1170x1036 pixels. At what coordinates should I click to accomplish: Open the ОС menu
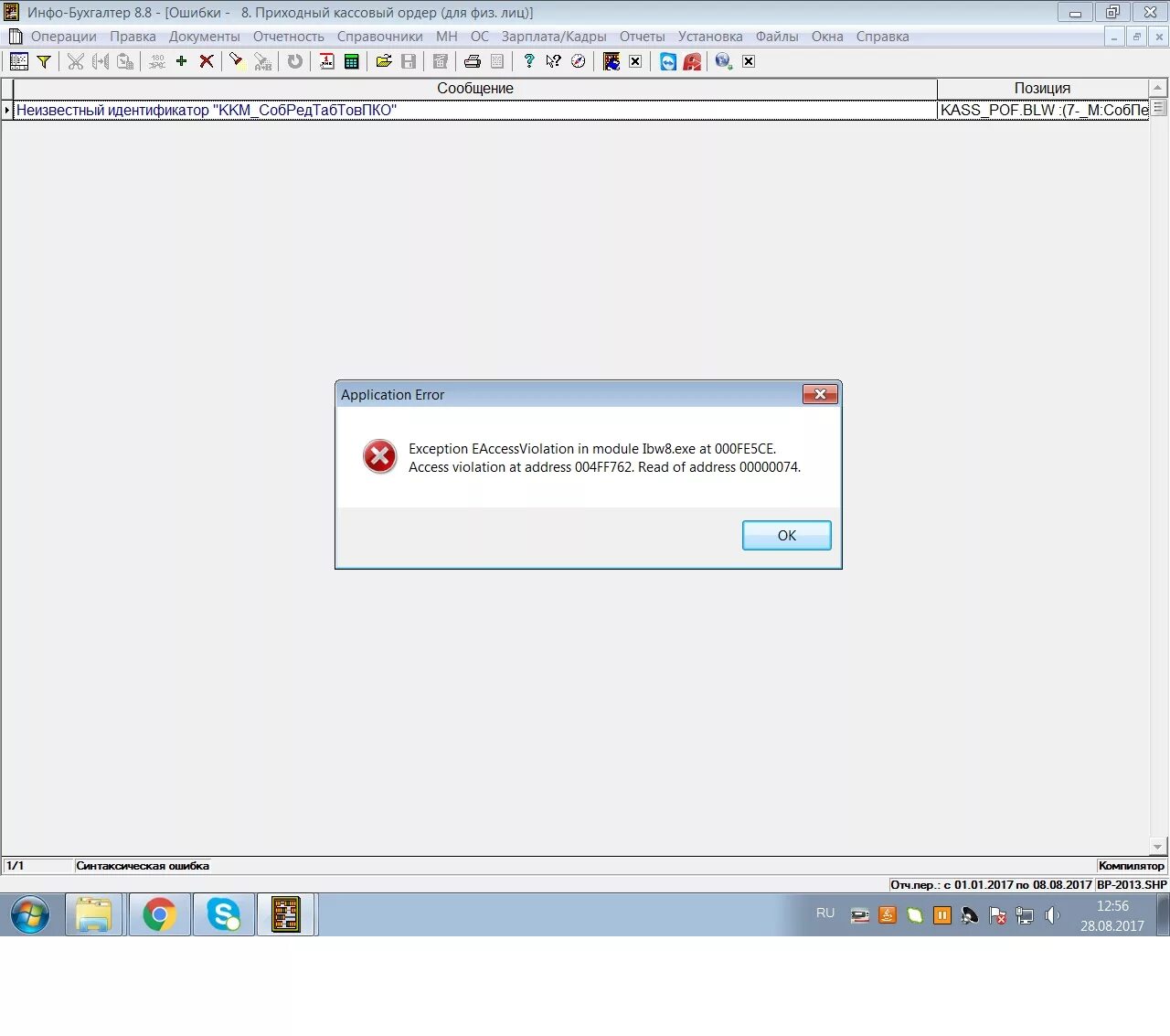480,37
